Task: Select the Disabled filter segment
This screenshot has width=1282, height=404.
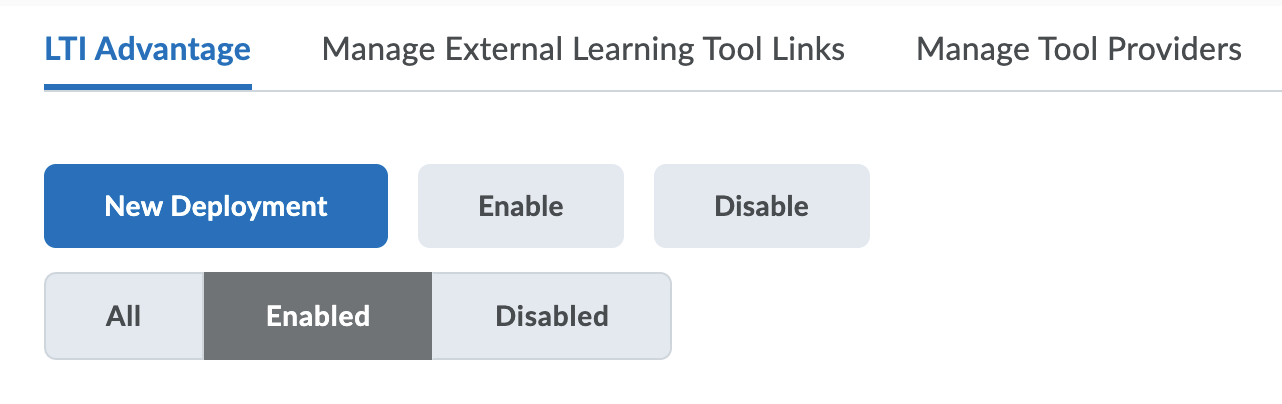Action: [x=552, y=316]
